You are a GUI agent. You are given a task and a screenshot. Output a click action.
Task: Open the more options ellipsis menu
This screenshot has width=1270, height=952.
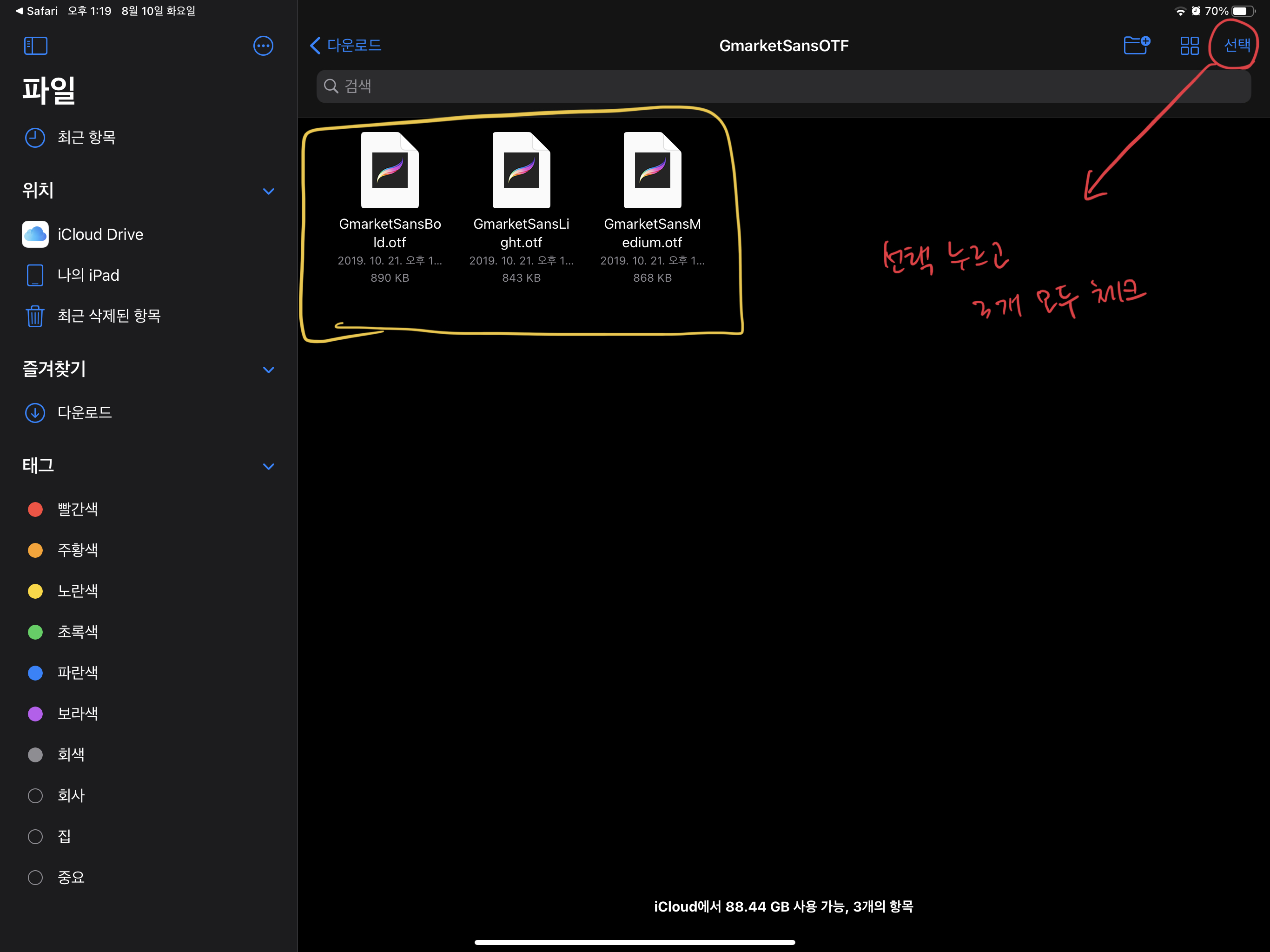coord(263,46)
